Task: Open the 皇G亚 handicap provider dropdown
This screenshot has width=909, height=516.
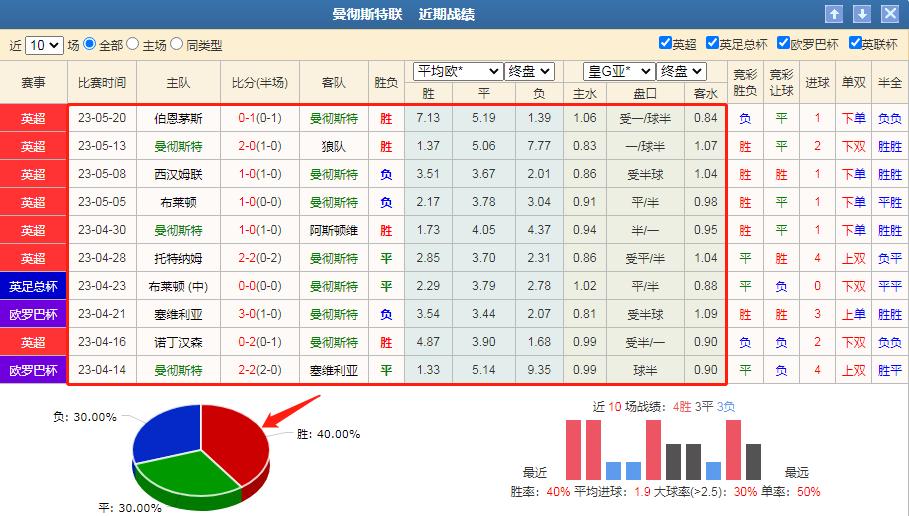Action: (619, 71)
